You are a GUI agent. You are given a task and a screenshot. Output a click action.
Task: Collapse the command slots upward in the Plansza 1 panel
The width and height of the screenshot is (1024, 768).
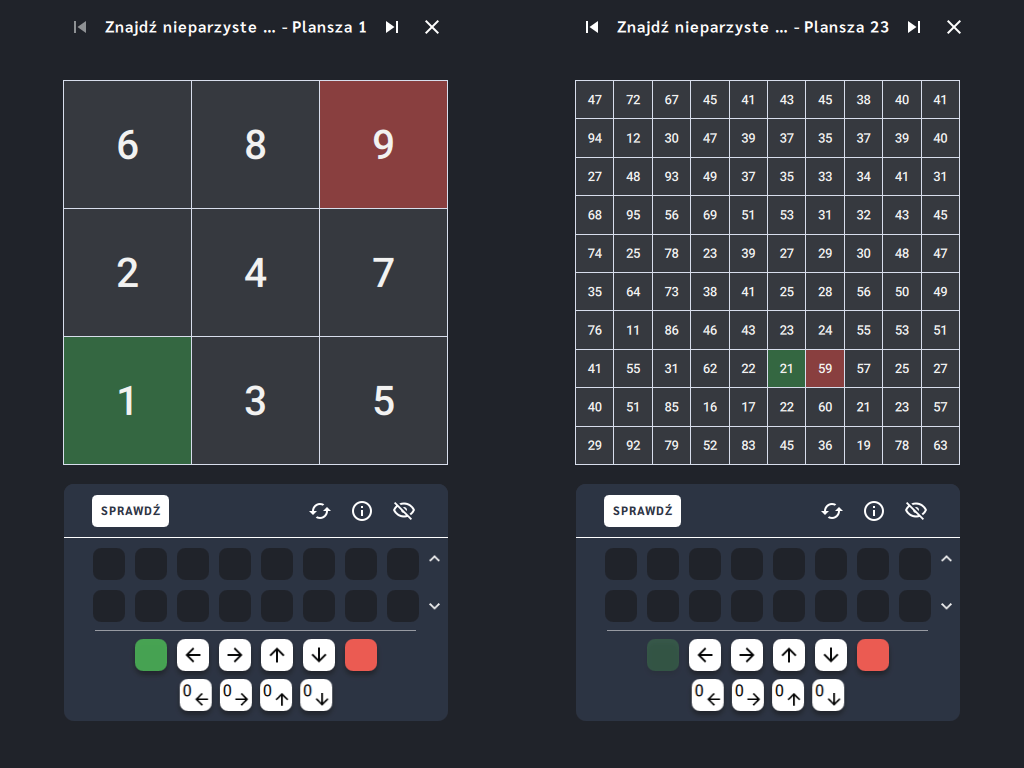point(434,559)
